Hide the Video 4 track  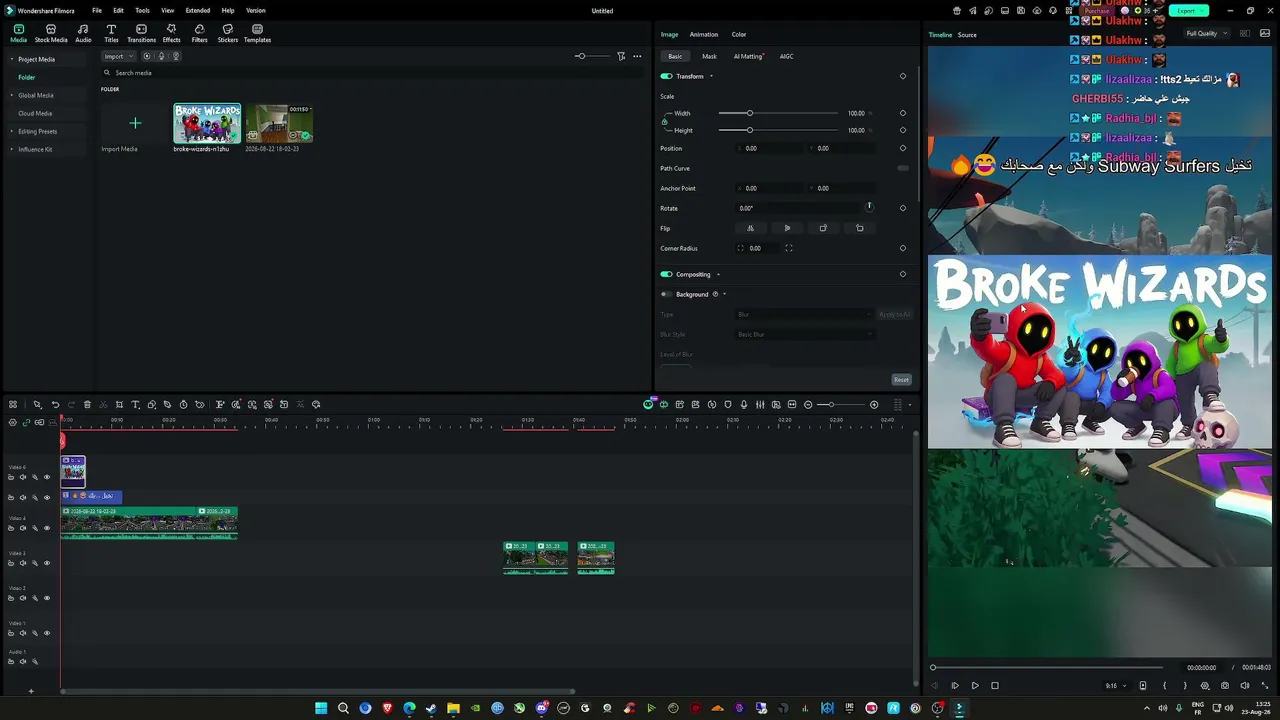[x=46, y=528]
